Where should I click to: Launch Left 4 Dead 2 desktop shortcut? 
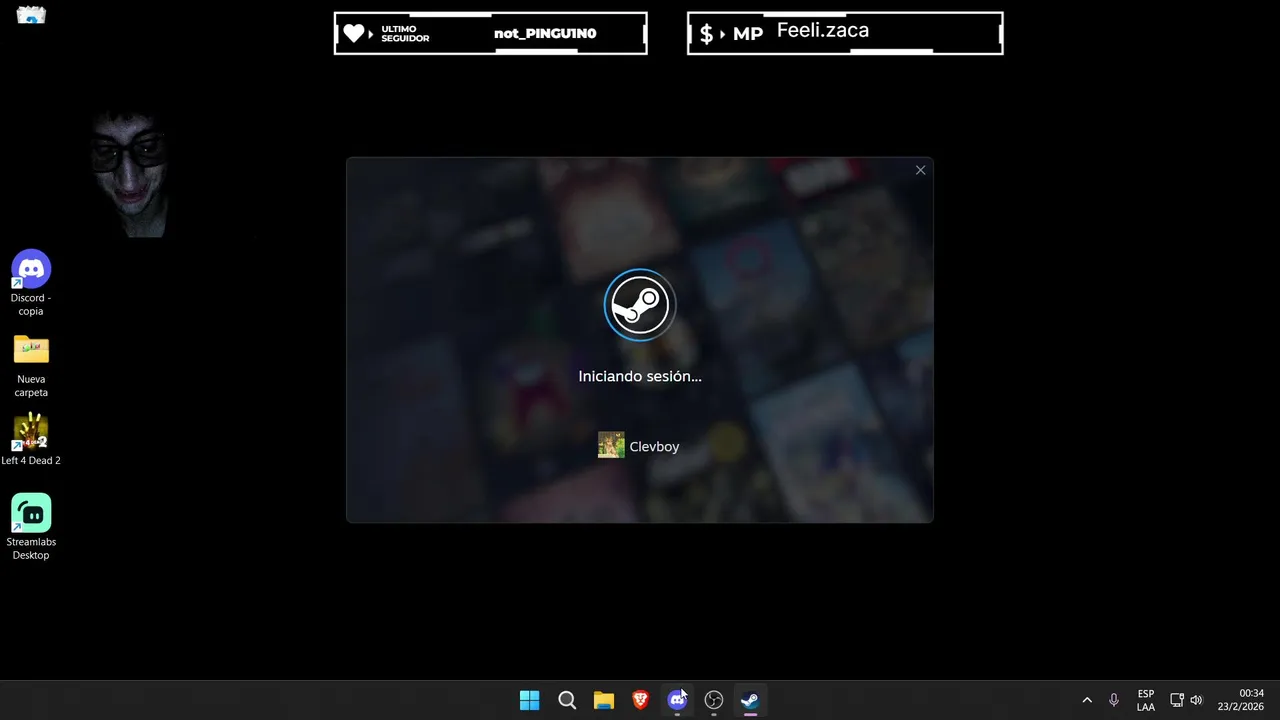click(31, 440)
